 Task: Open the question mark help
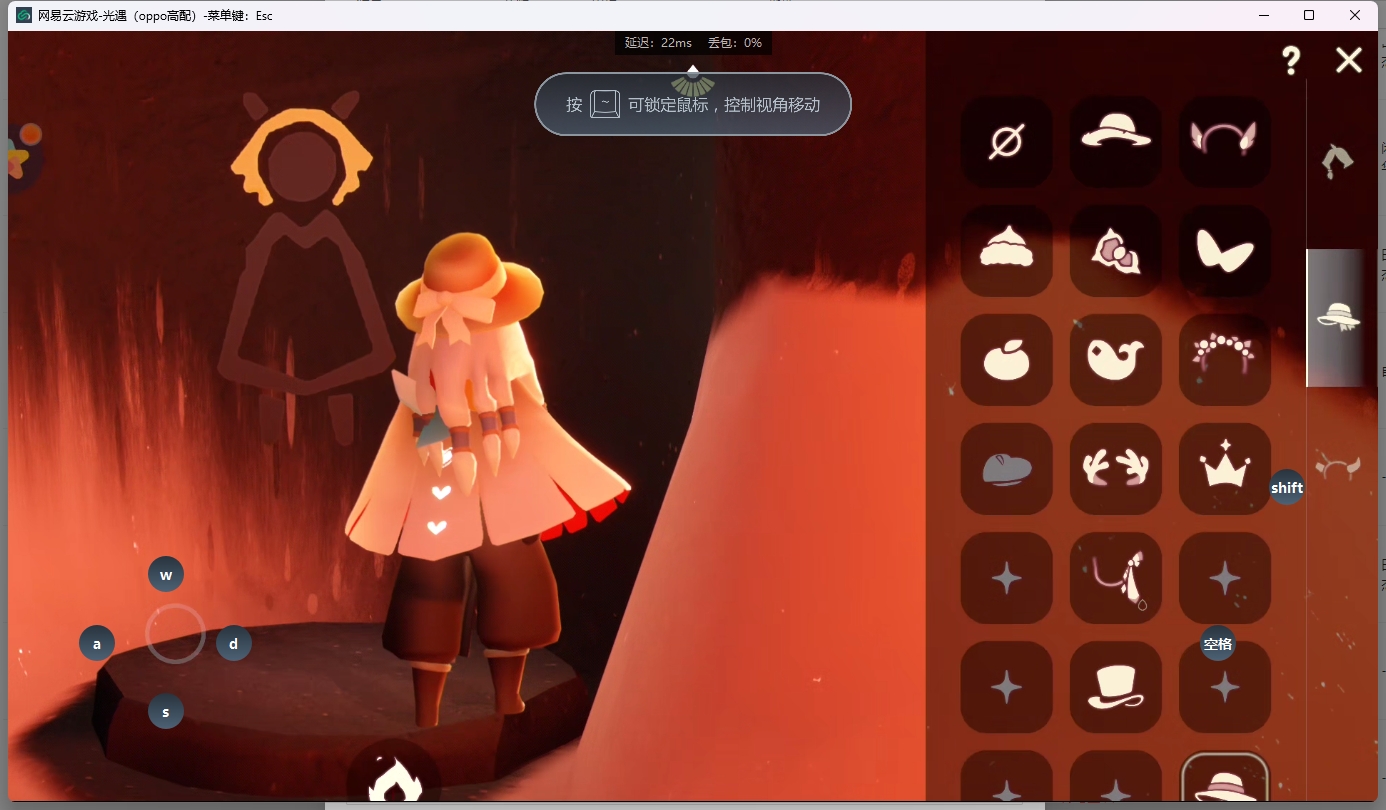[x=1291, y=60]
